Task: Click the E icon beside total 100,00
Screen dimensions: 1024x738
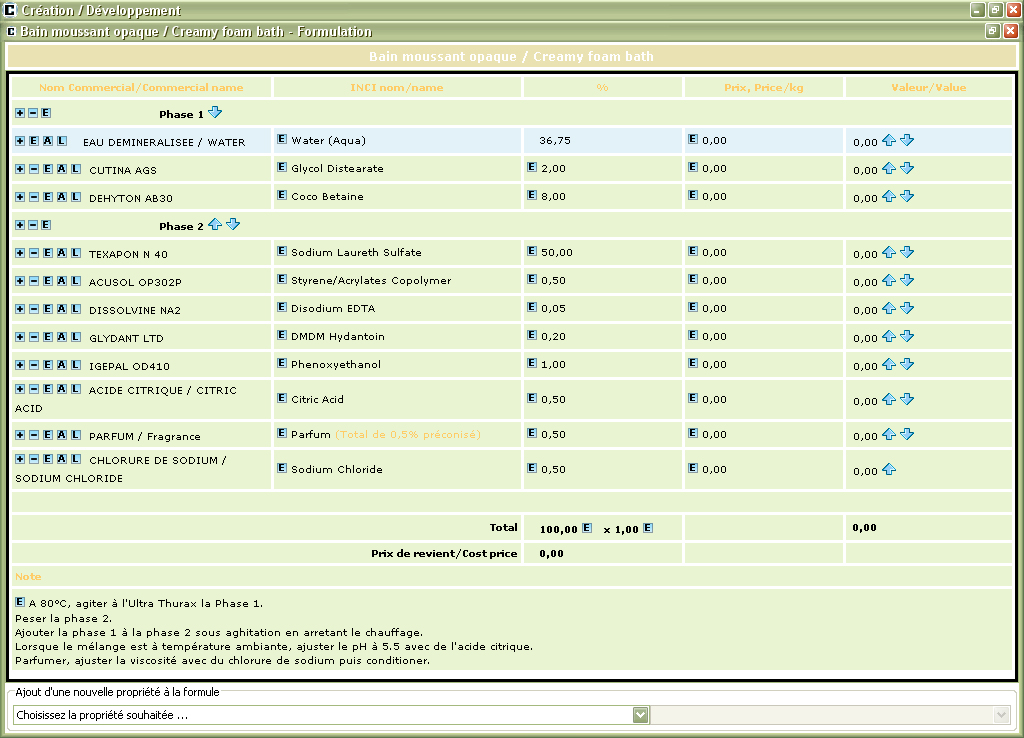Action: tap(587, 528)
